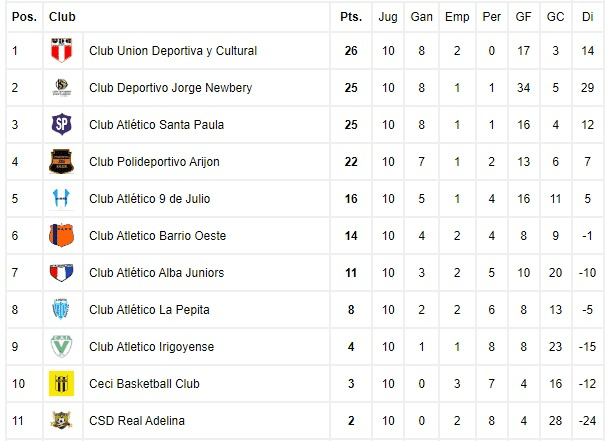Screen dimensions: 609x441
Task: Click the La Pepita light-blue striped crest
Action: point(61,309)
